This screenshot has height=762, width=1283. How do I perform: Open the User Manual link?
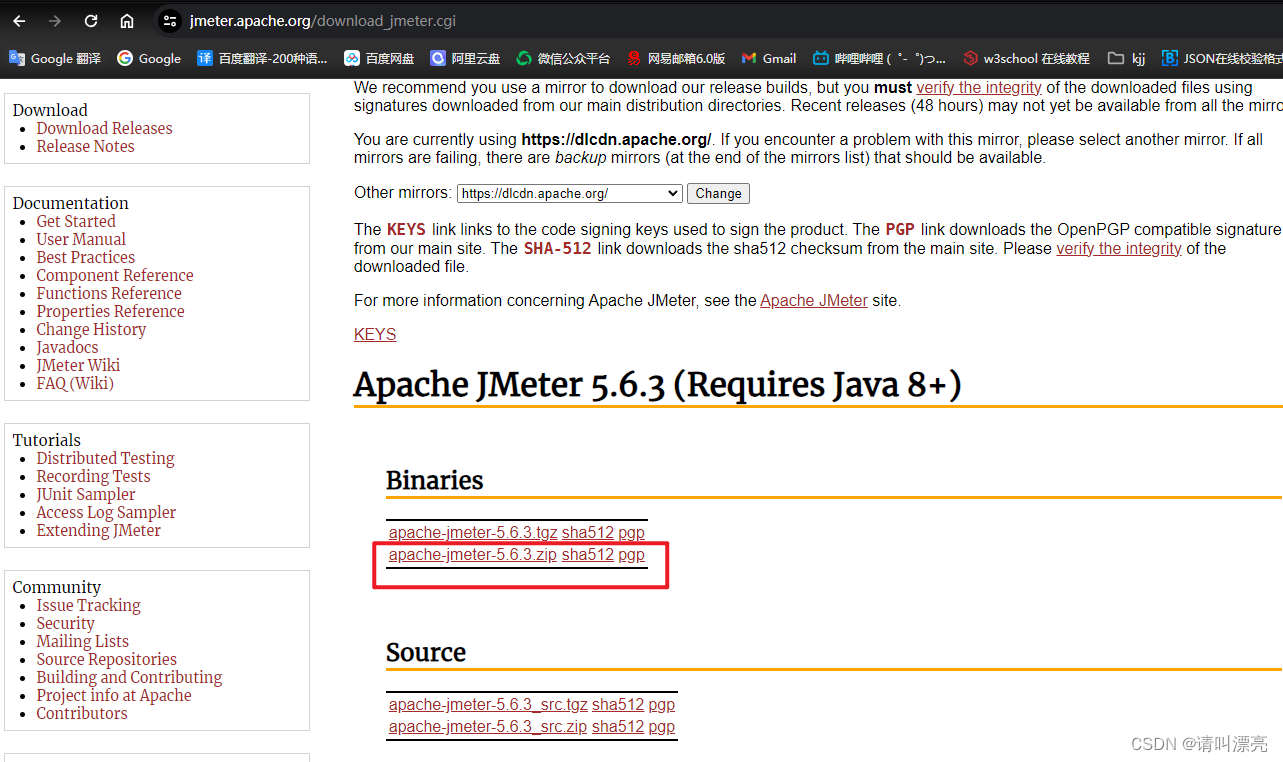coord(81,239)
